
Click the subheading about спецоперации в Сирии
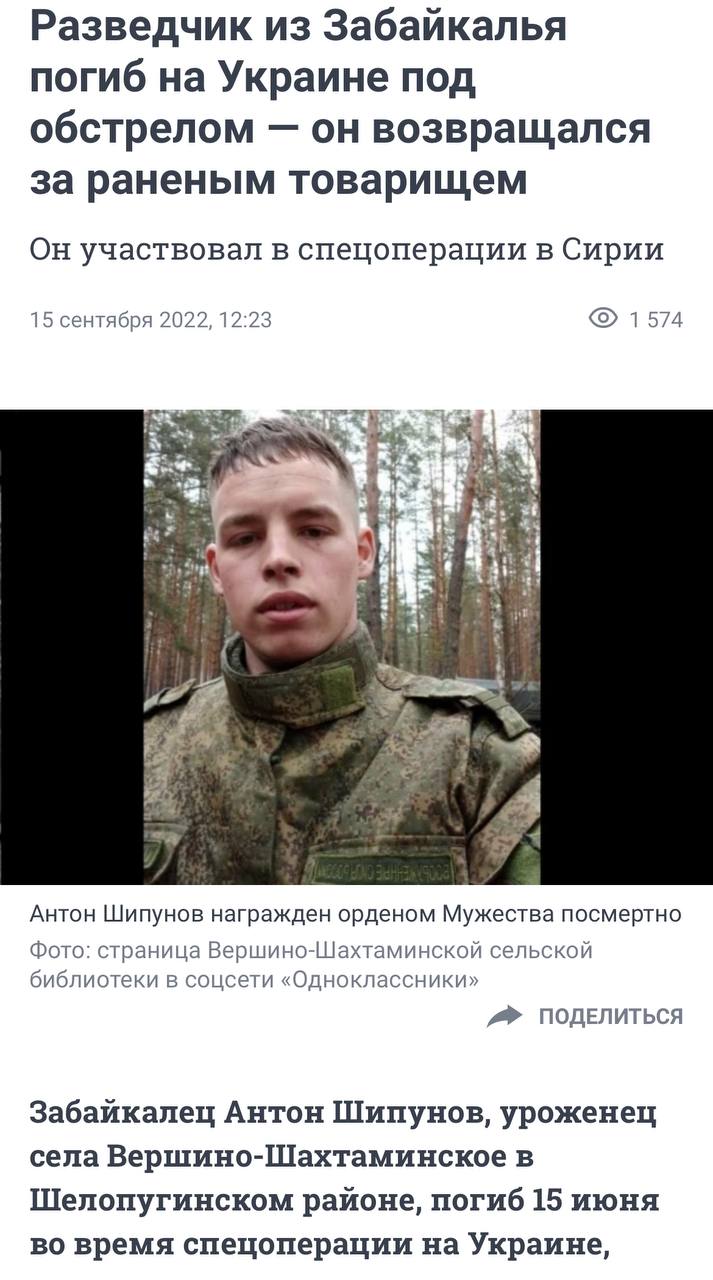347,248
